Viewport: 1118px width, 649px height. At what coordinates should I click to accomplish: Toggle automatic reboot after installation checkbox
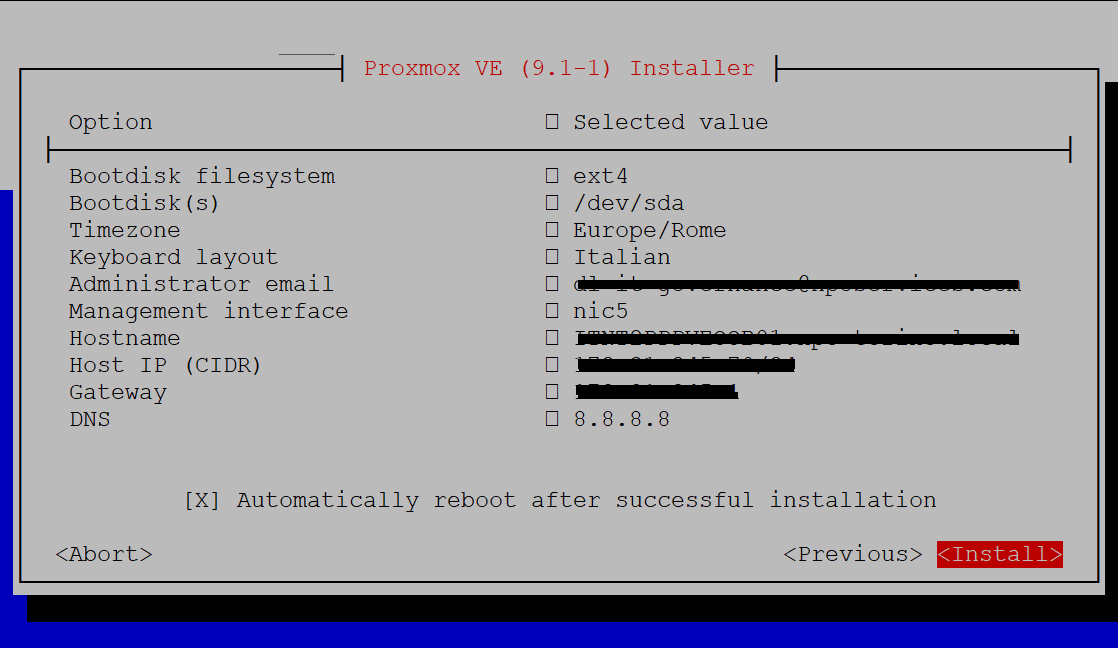202,500
